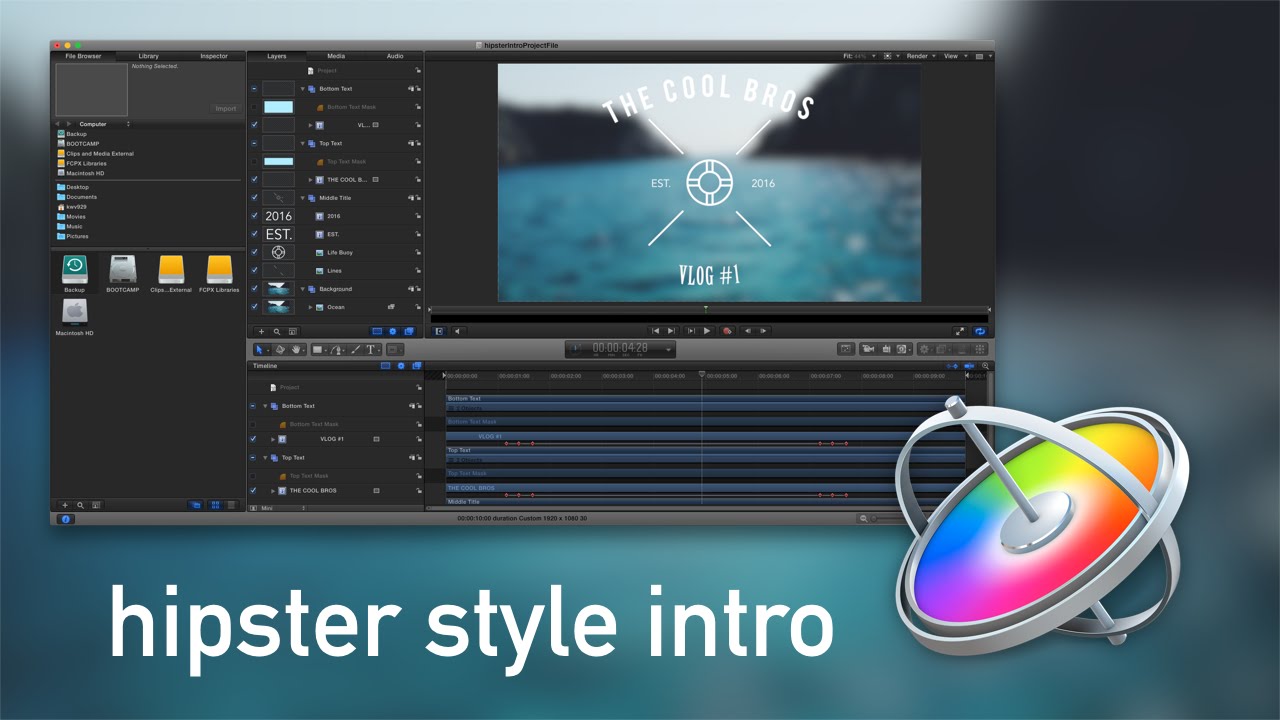Viewport: 1280px width, 720px height.
Task: Click lock icon on Ocean layer
Action: pos(417,307)
